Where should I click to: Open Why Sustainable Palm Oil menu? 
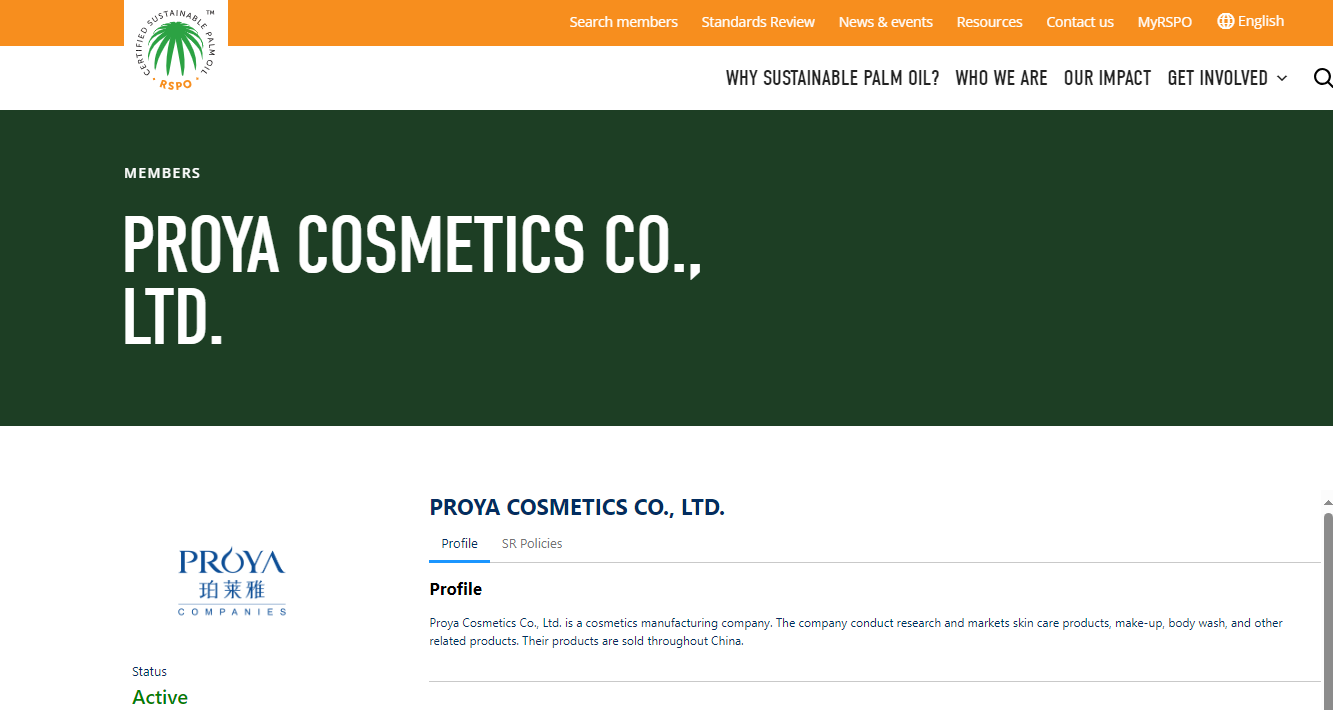coord(832,78)
